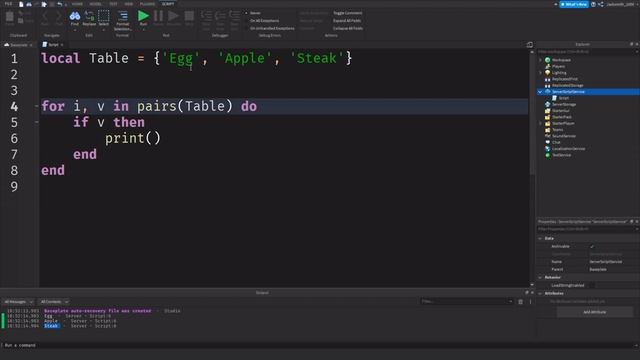The image size is (640, 360).
Task: Click the Format Selection icon
Action: coord(122,16)
